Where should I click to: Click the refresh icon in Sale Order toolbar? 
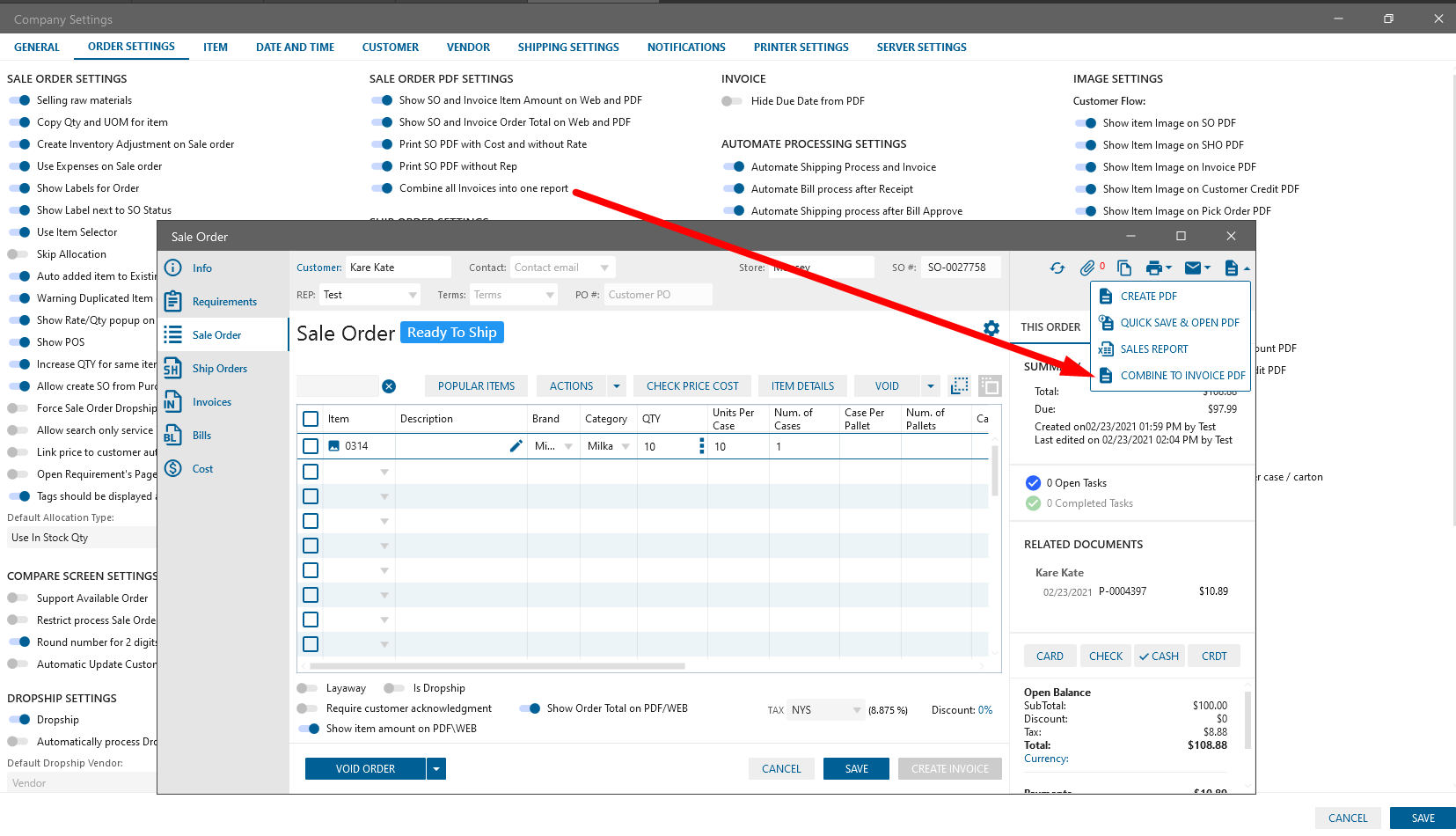(x=1057, y=268)
